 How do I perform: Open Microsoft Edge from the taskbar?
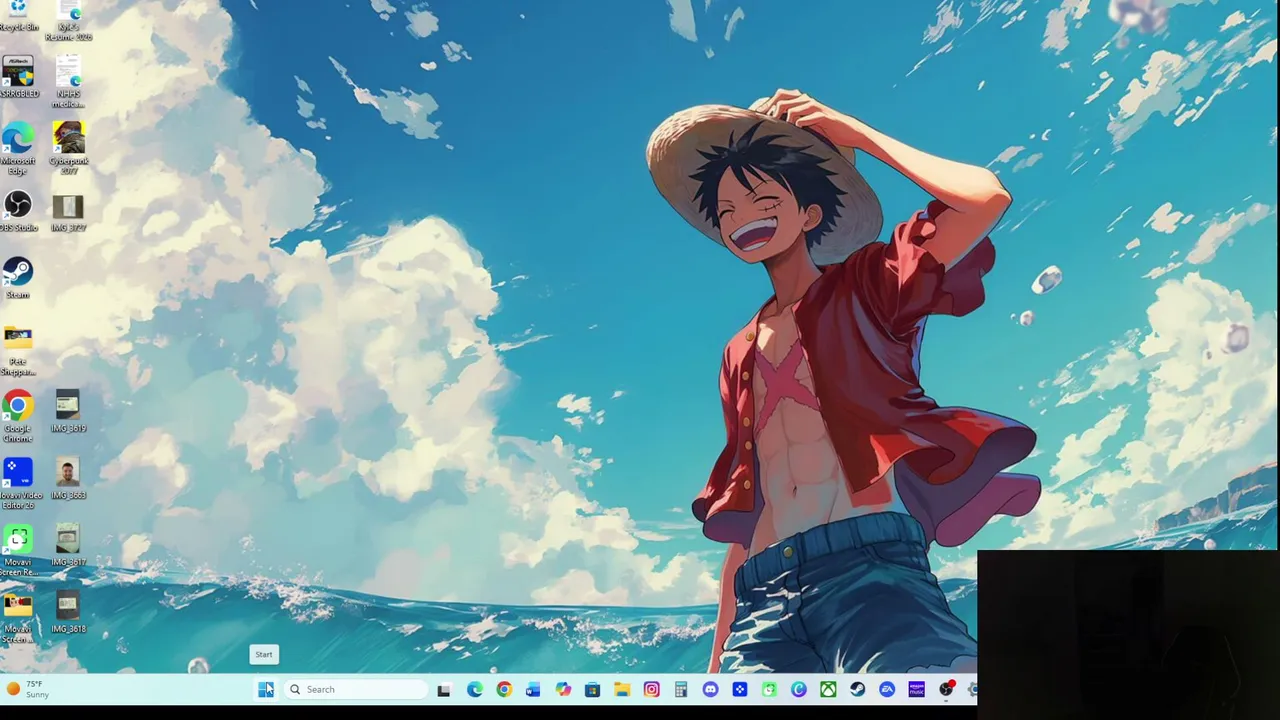tap(474, 689)
